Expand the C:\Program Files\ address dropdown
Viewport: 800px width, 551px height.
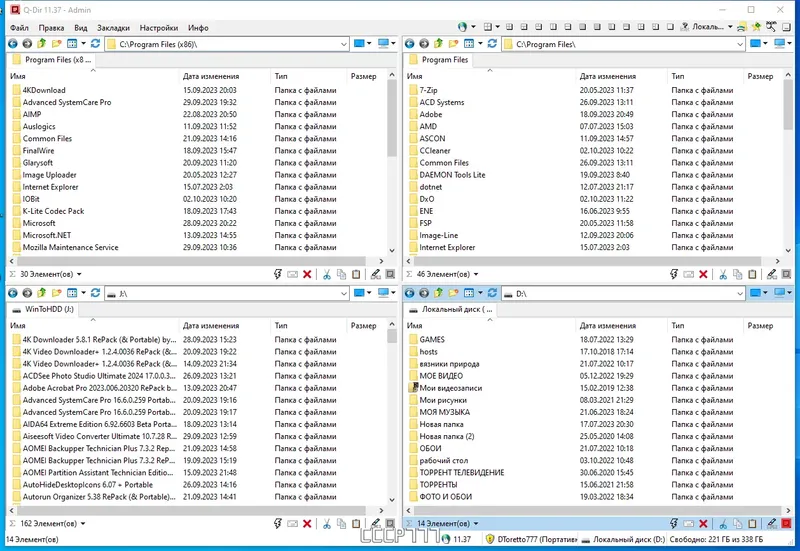tap(740, 44)
